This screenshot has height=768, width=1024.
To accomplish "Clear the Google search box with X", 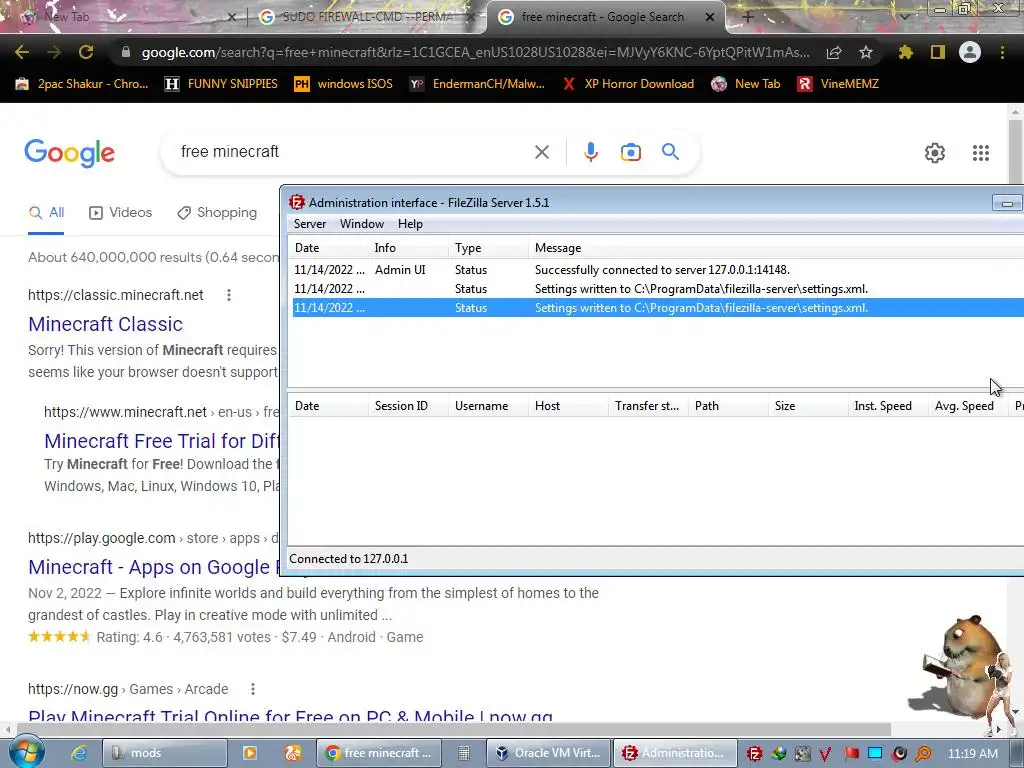I will [541, 152].
